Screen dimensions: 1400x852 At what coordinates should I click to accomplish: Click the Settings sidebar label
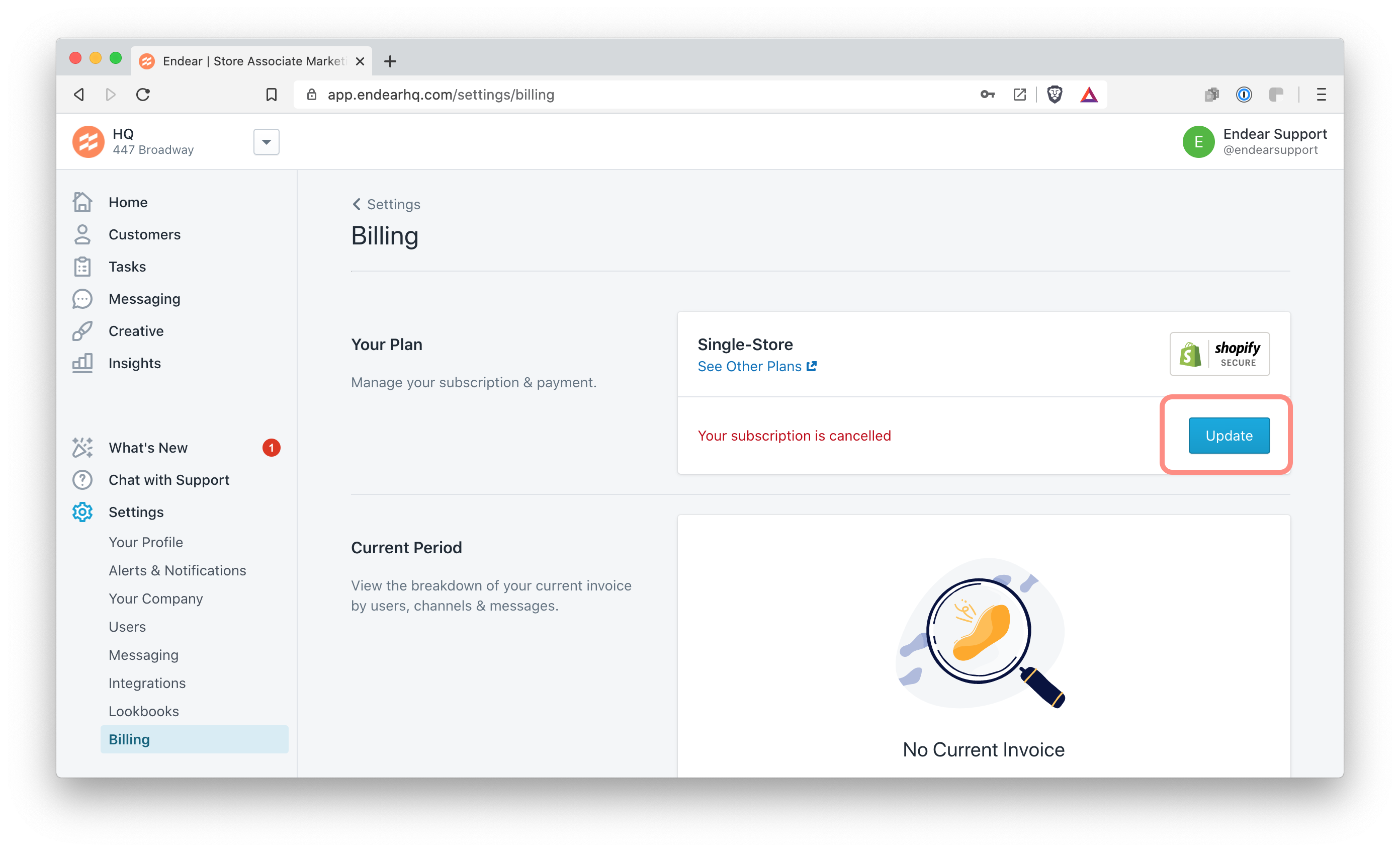[x=136, y=512]
